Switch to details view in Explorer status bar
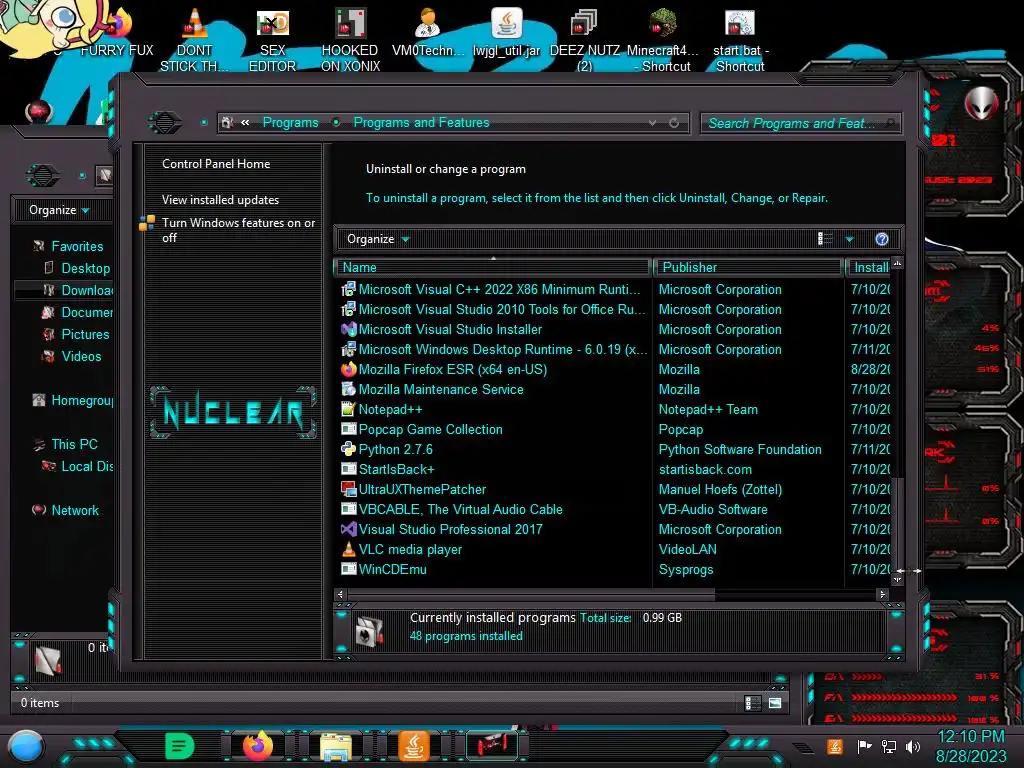This screenshot has width=1024, height=768. (753, 703)
